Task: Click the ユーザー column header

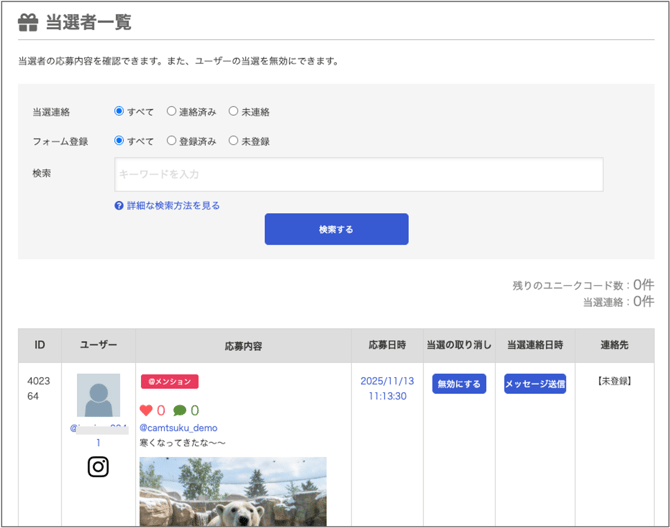Action: [x=98, y=345]
